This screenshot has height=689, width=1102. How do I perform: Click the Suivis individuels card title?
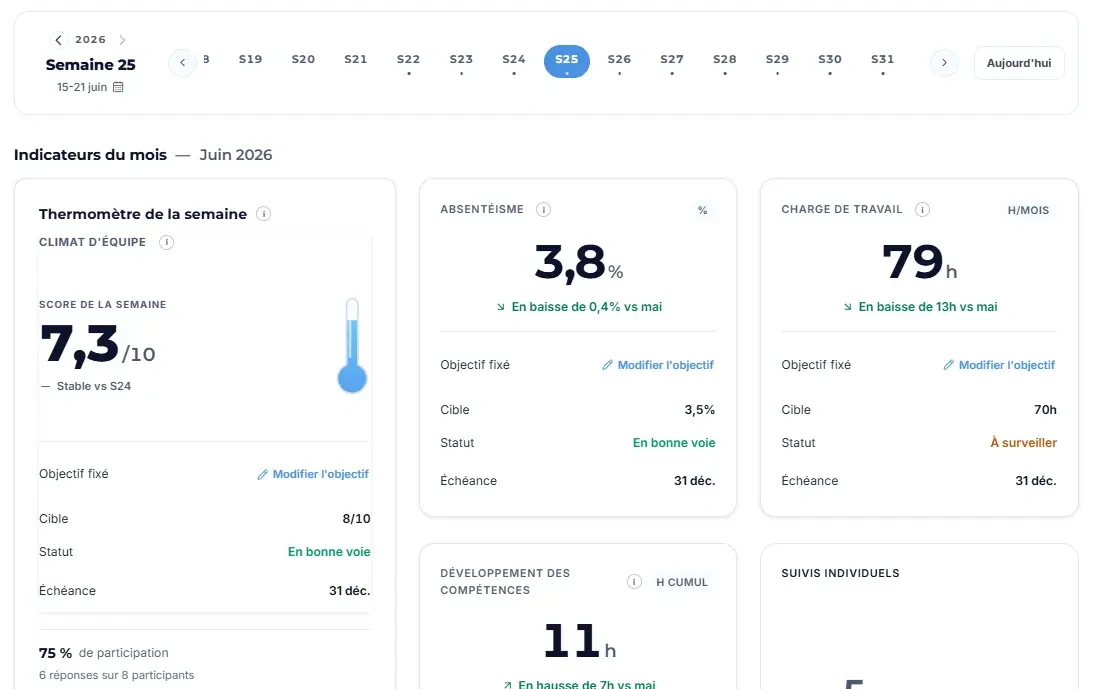point(840,573)
